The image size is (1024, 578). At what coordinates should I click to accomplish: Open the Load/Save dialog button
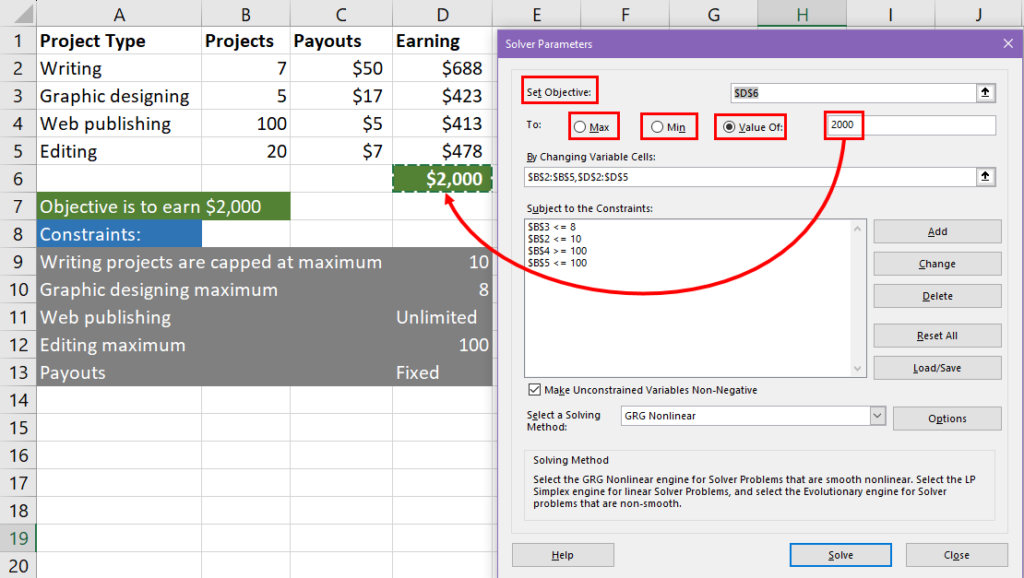(x=937, y=368)
